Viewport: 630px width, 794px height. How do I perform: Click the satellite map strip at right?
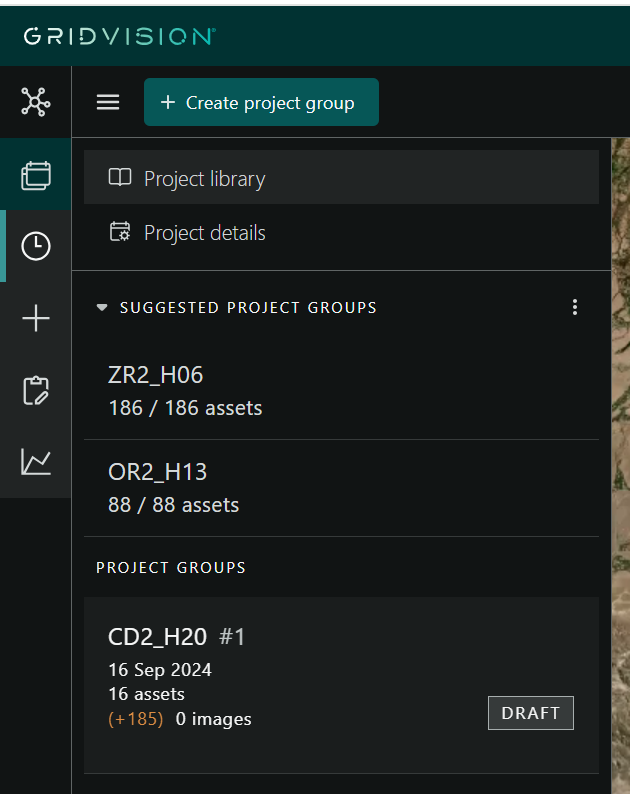coord(620,450)
